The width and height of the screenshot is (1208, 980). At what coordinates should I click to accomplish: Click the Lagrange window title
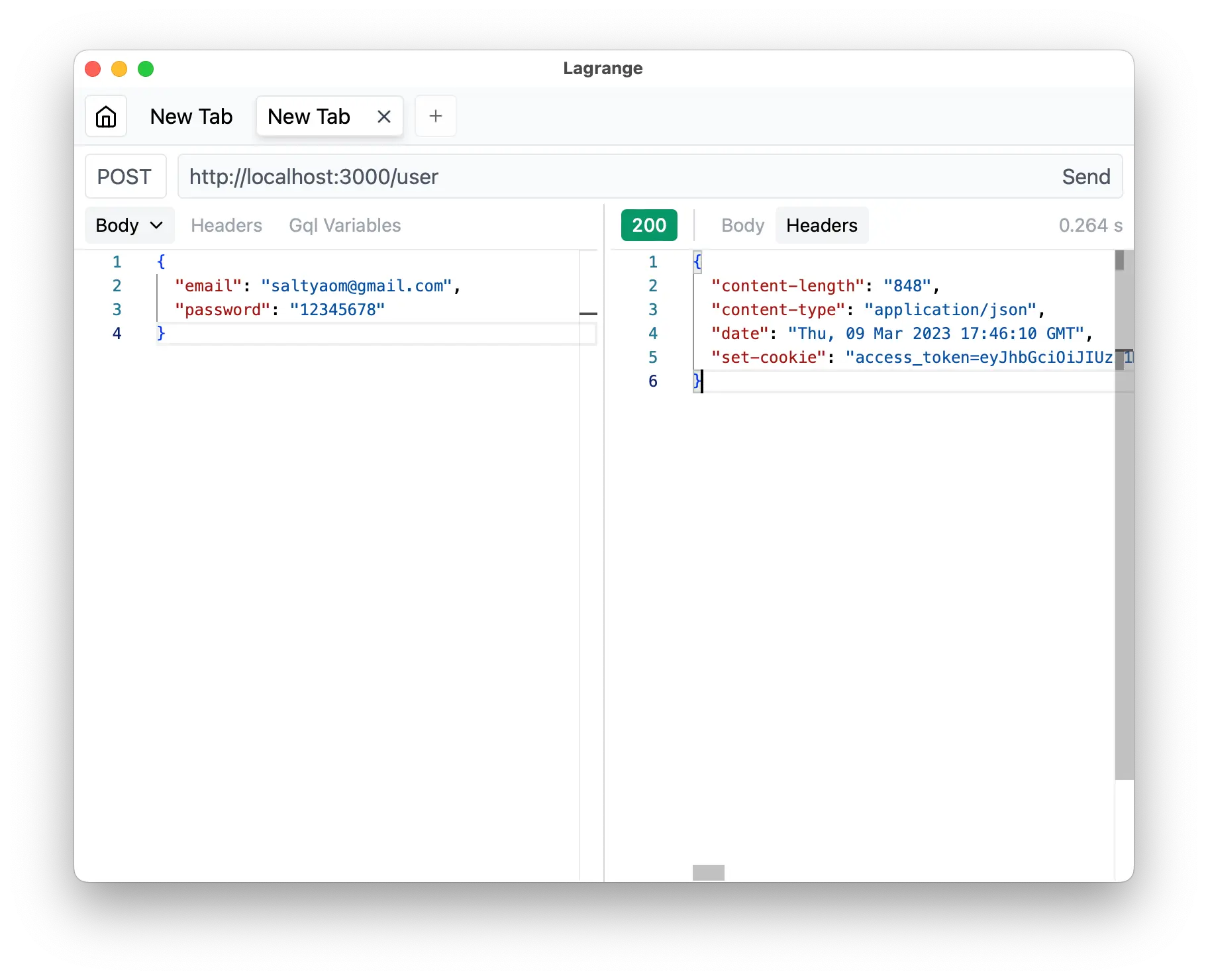pos(603,69)
